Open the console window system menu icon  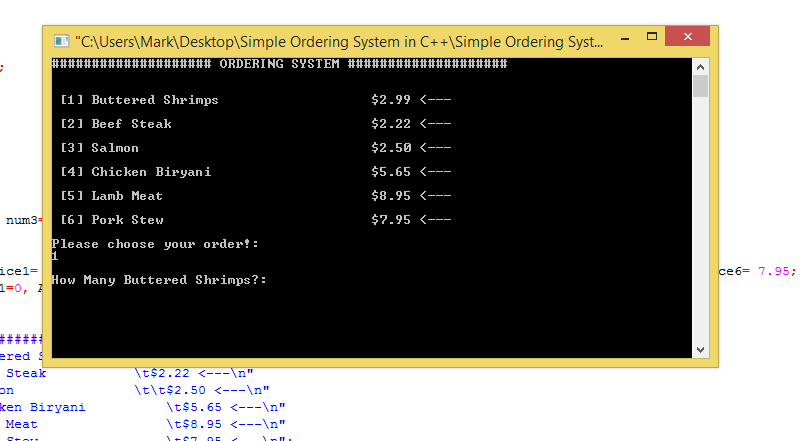point(62,41)
